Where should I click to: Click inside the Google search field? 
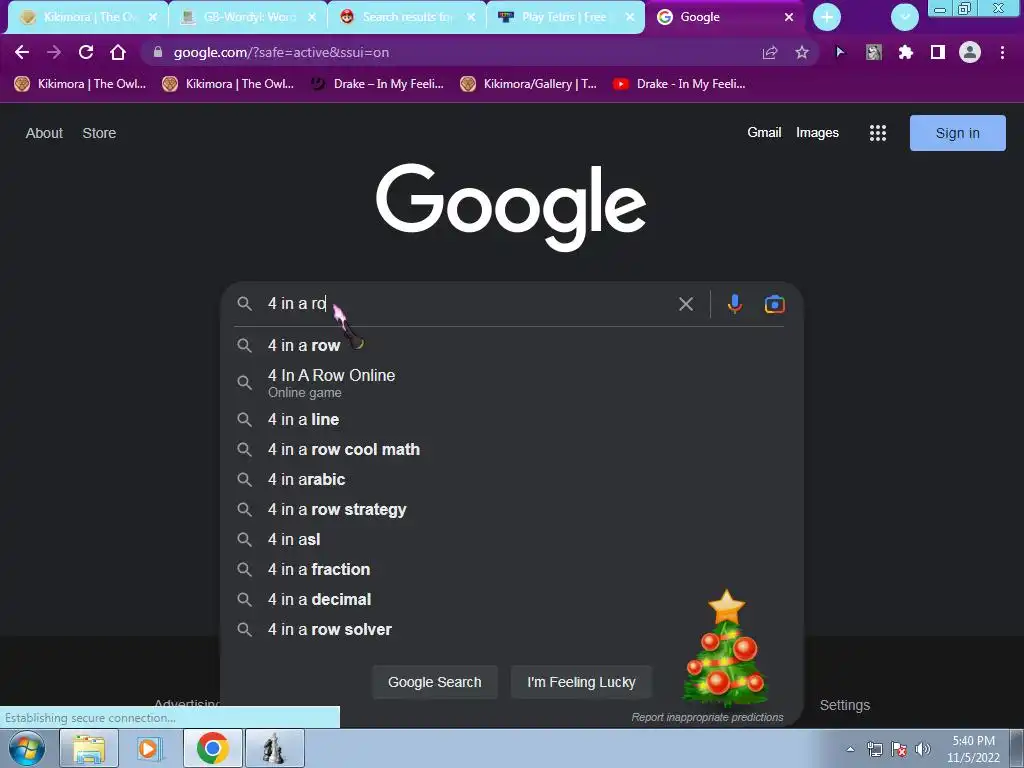coord(468,304)
